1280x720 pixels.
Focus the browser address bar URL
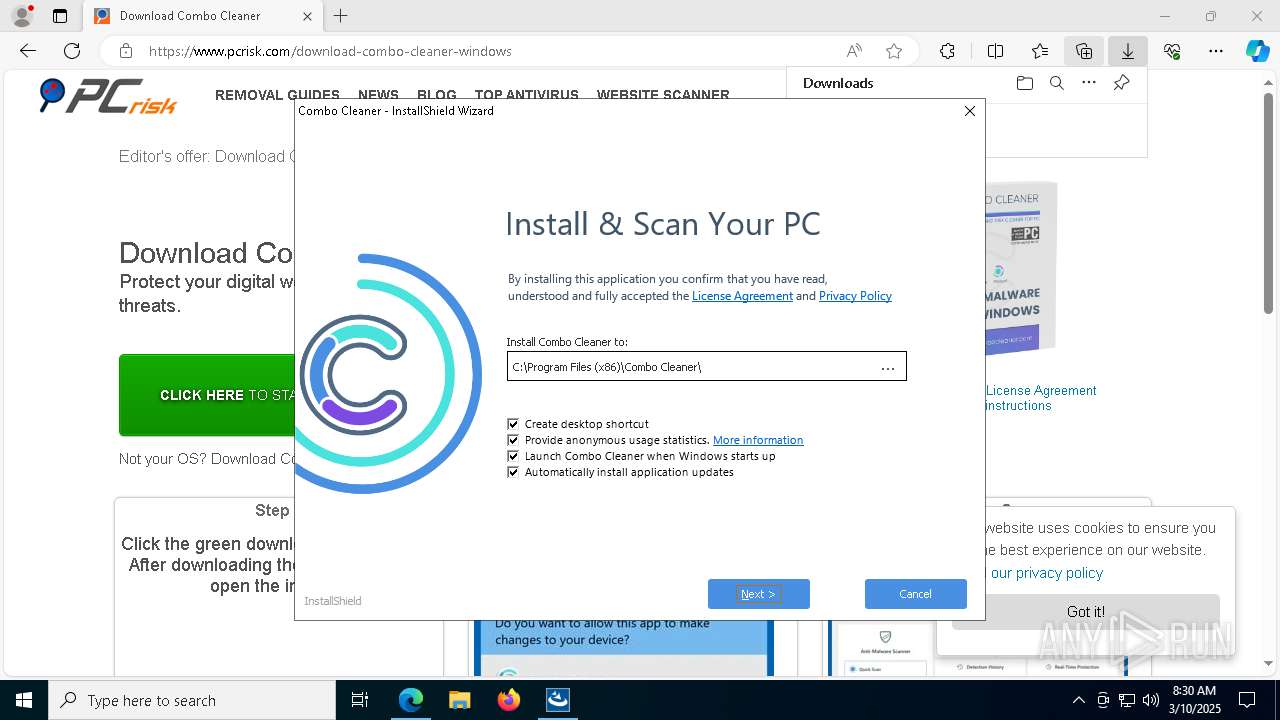coord(330,51)
